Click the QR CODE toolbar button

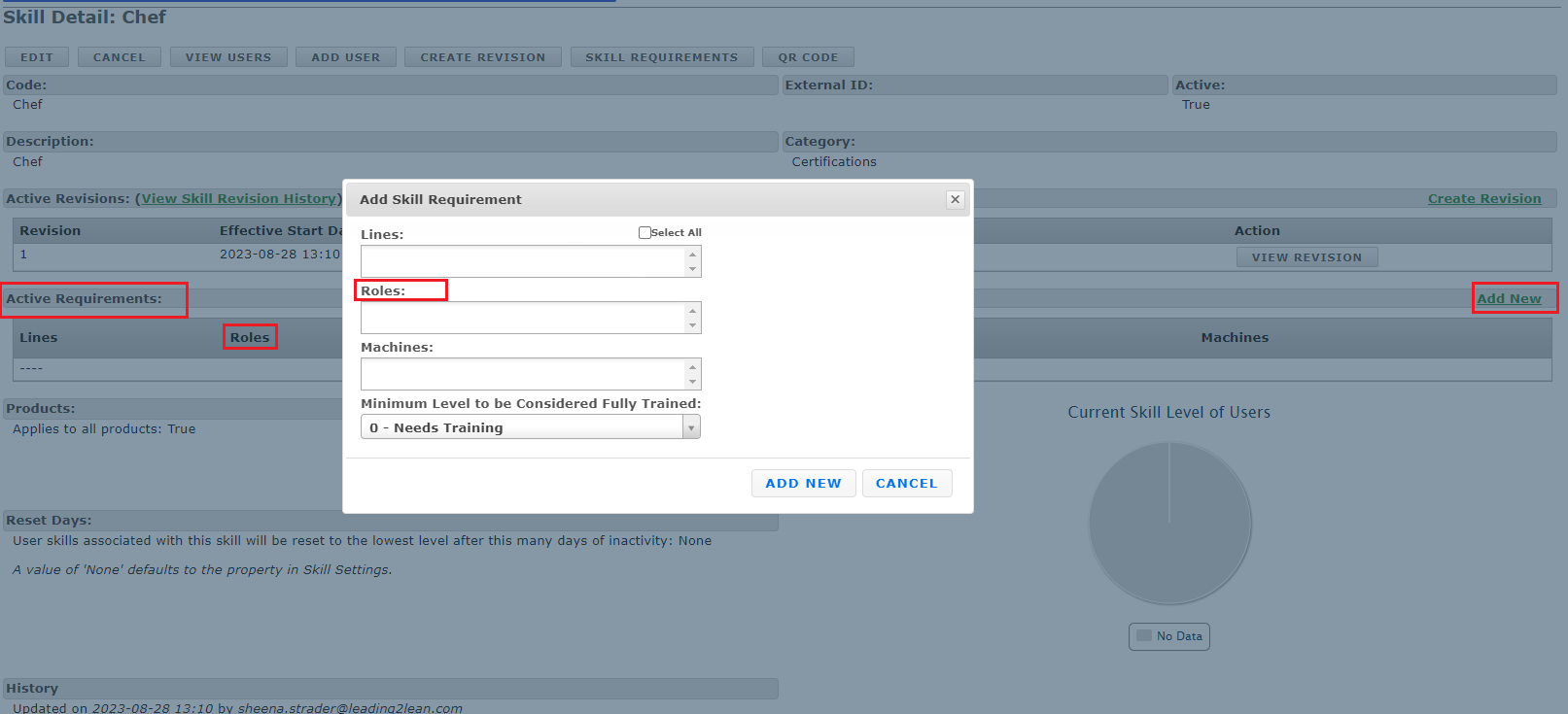click(807, 57)
